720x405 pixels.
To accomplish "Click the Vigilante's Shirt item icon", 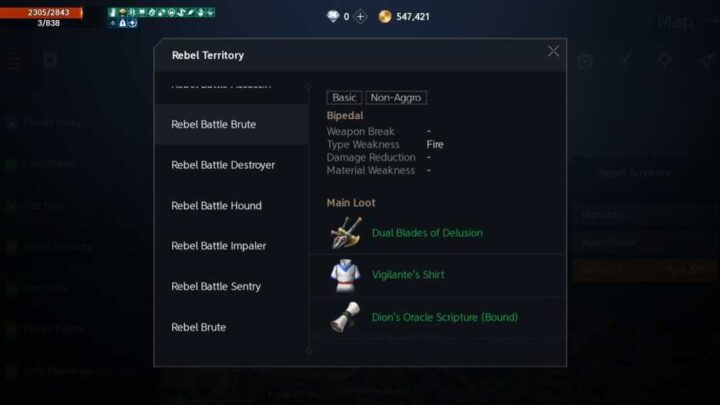I will (345, 275).
